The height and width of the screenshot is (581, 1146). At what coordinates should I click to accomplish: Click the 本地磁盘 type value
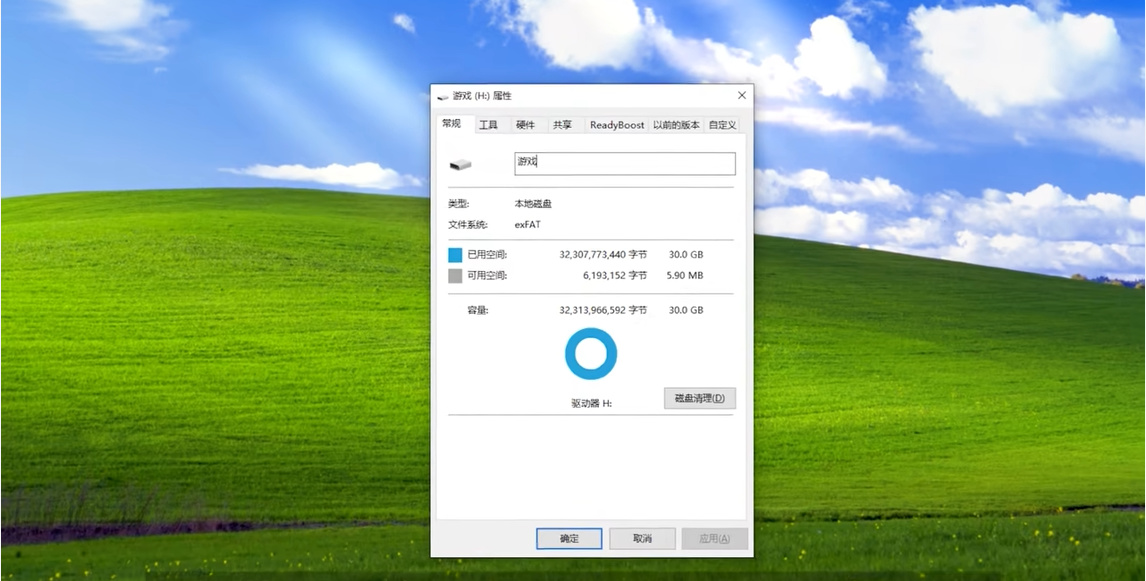pos(534,204)
